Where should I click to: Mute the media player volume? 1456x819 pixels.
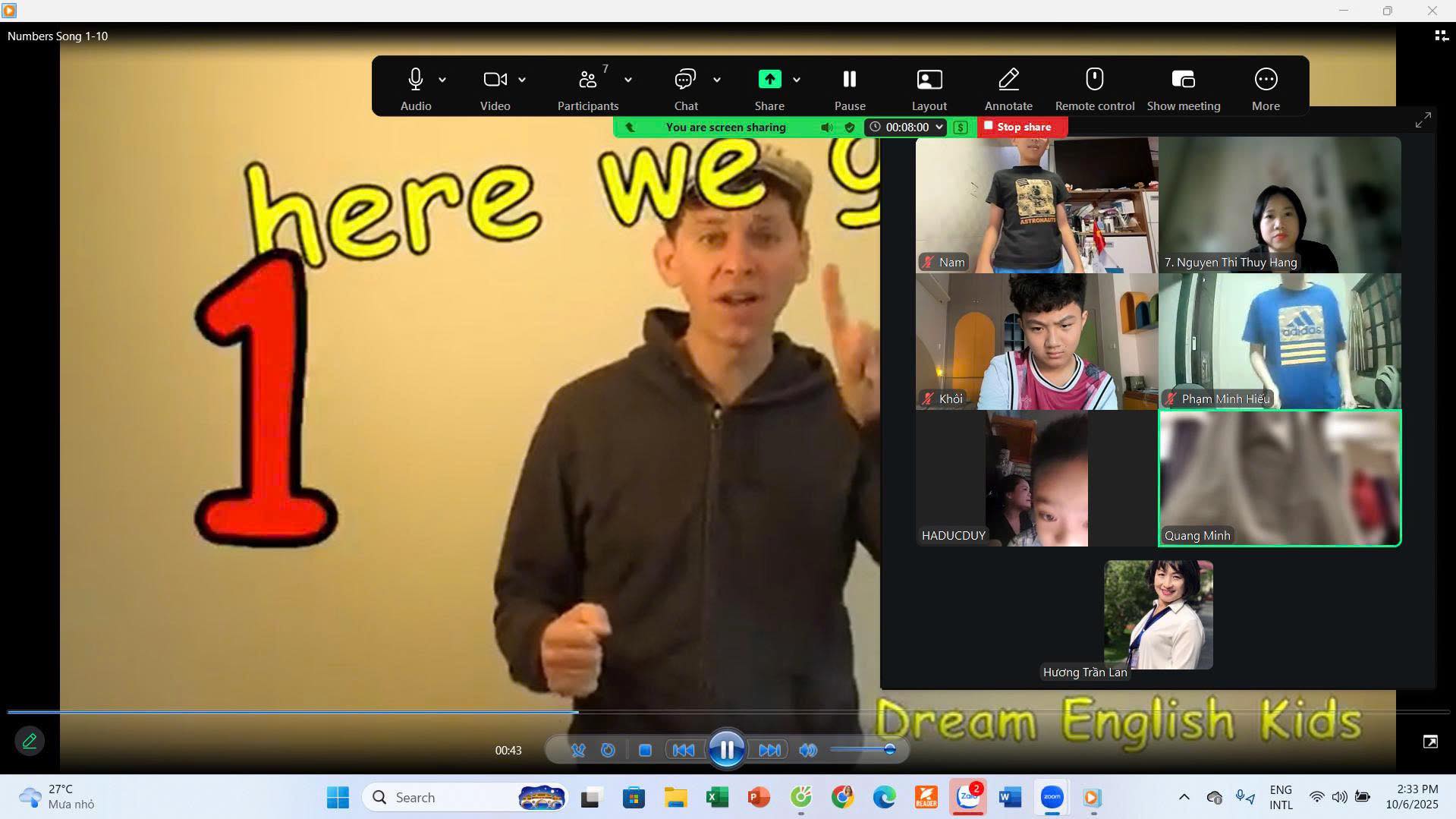pos(808,750)
